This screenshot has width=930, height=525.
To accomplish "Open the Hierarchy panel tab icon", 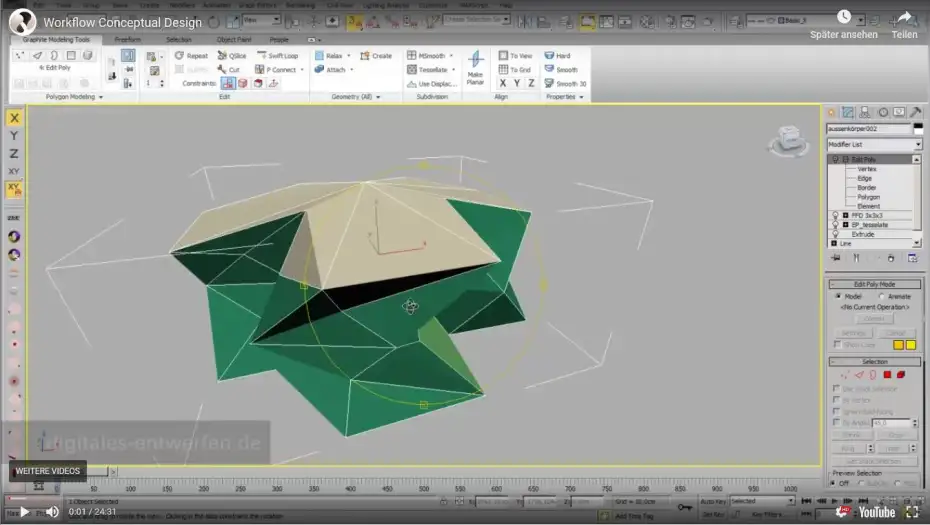I will click(865, 112).
